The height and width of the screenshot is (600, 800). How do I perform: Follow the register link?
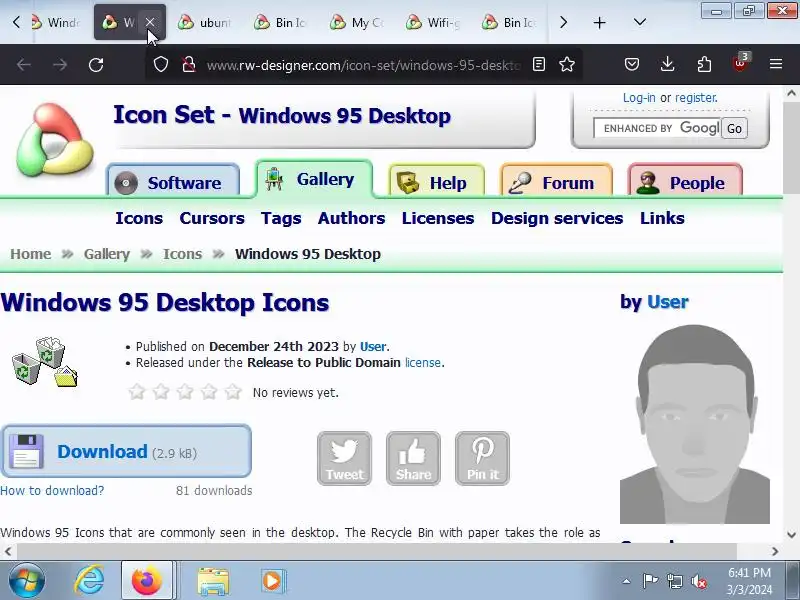(695, 97)
